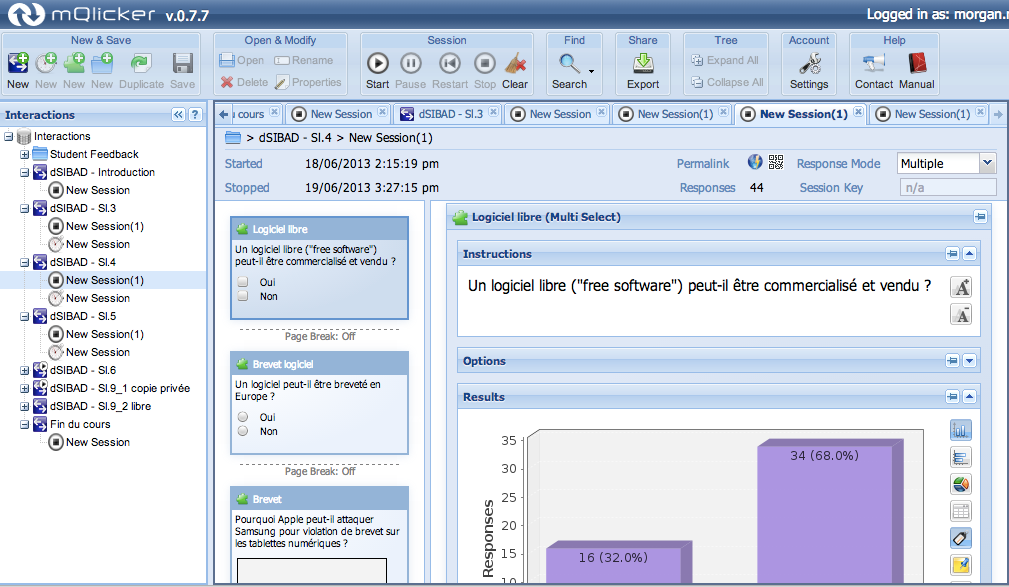Image resolution: width=1009 pixels, height=587 pixels.
Task: Open the Manual help book icon
Action: pos(917,64)
